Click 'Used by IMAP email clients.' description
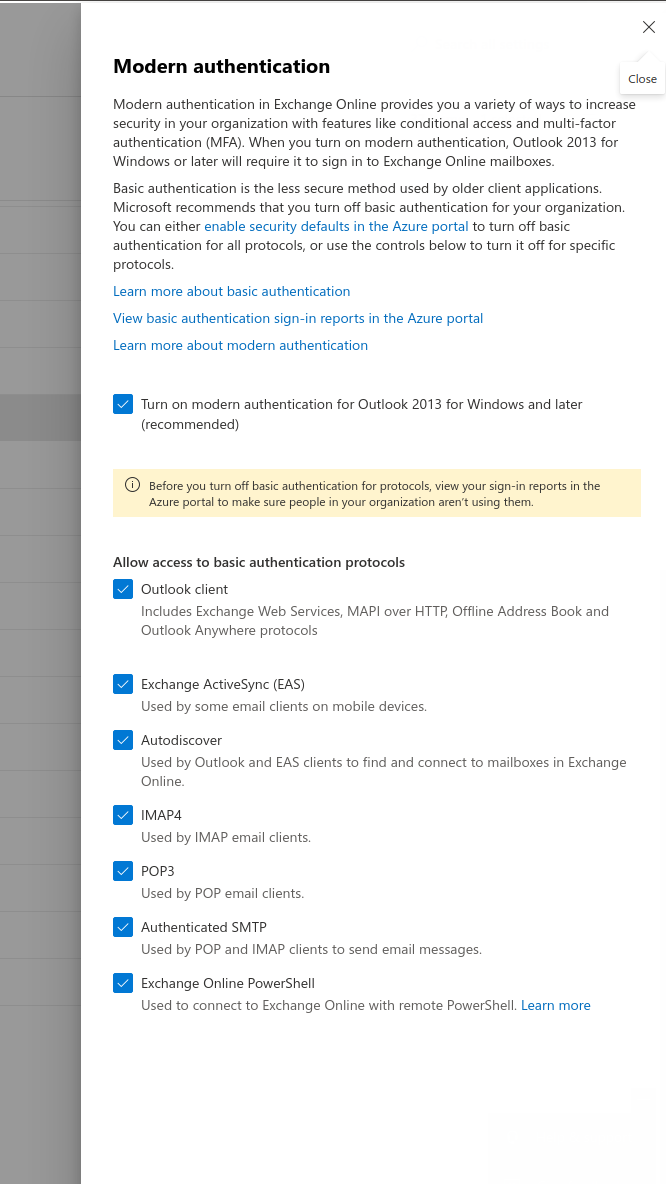This screenshot has height=1184, width=666. point(226,837)
